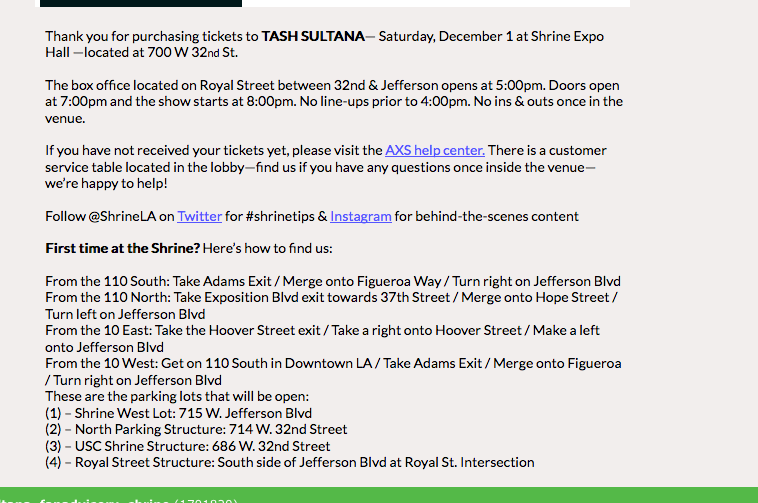Image resolution: width=758 pixels, height=503 pixels.
Task: Click the "From the 110 North" directions line
Action: [x=331, y=297]
